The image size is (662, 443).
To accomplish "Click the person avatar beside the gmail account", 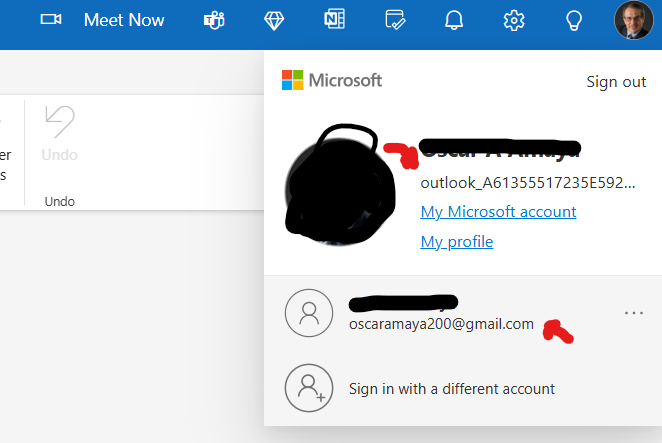I will click(309, 313).
